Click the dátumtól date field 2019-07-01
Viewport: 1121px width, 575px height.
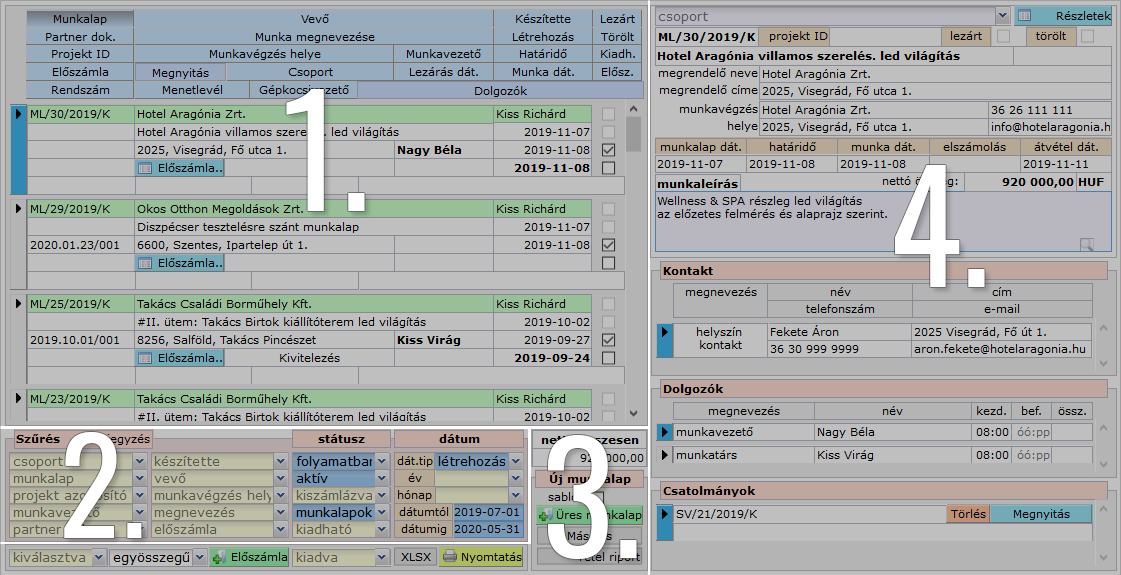487,512
